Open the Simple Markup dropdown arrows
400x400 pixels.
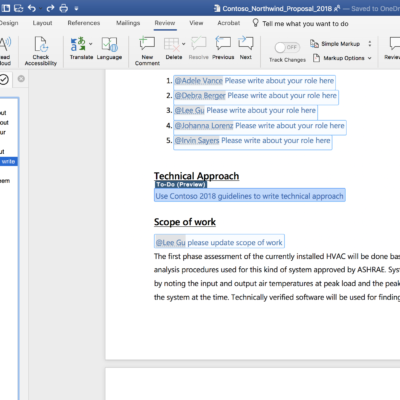click(x=370, y=44)
